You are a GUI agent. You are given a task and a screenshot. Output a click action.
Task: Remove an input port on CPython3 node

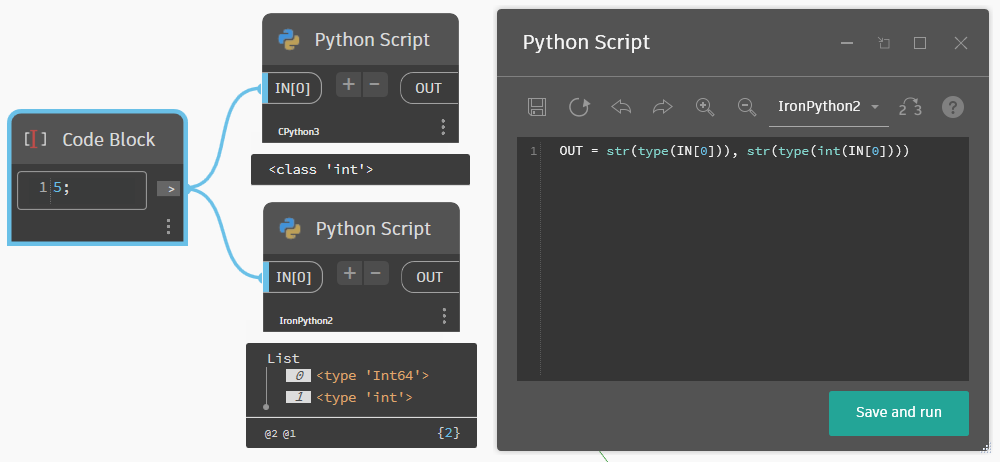pos(374,85)
